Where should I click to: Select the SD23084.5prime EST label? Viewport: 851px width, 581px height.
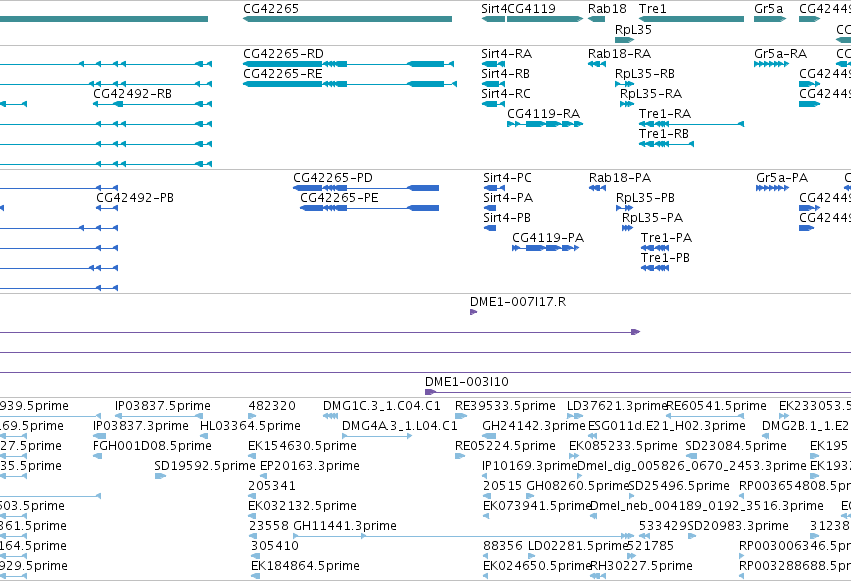736,446
